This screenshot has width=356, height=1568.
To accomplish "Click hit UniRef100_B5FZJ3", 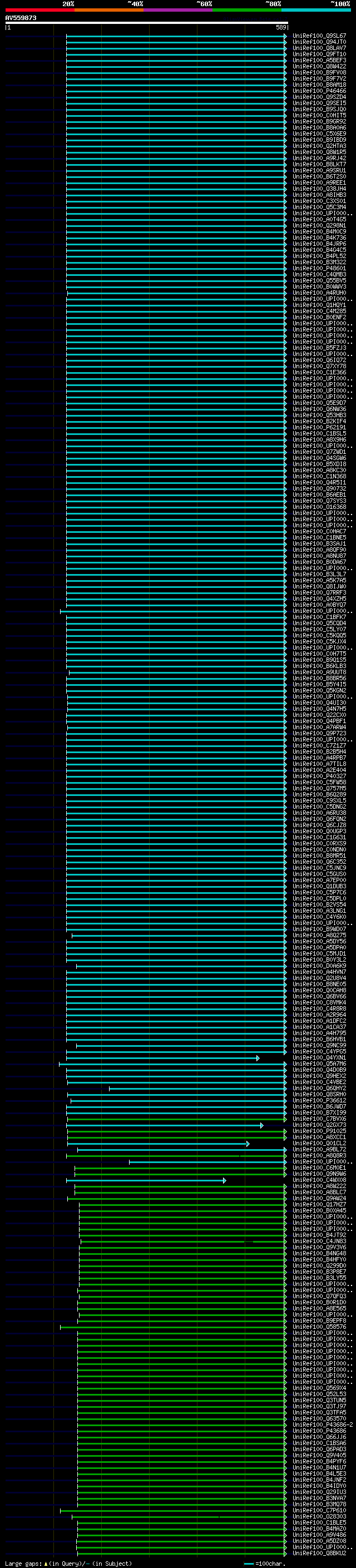I will click(319, 348).
